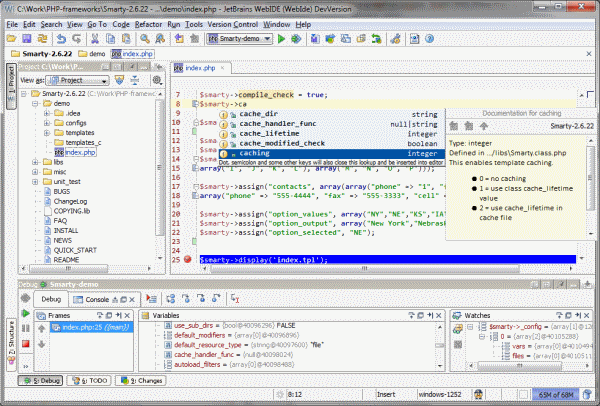
Task: Click the project tree vertical scrollbar
Action: point(159,167)
